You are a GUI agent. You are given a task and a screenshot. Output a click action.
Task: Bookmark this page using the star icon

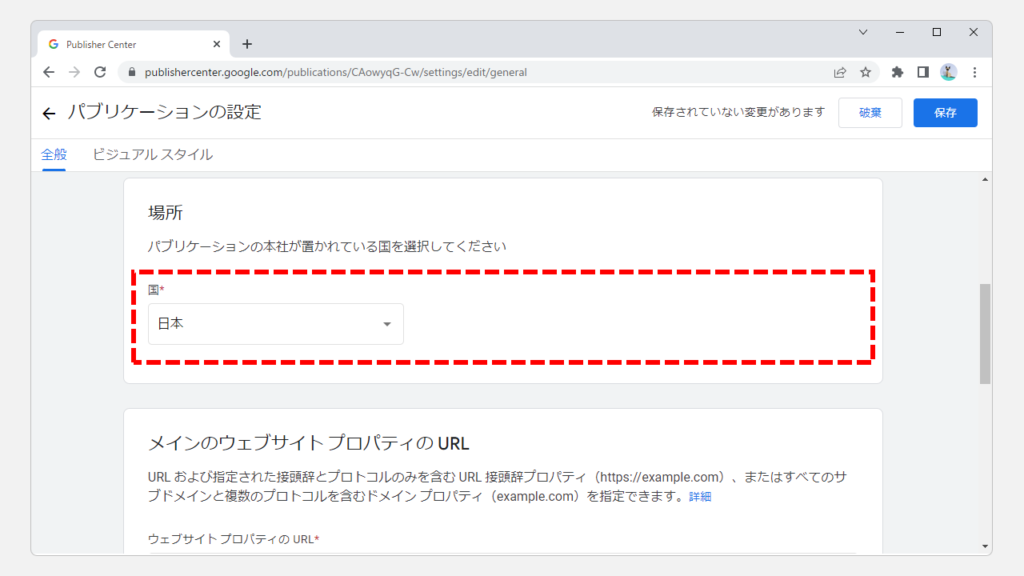pyautogui.click(x=865, y=72)
